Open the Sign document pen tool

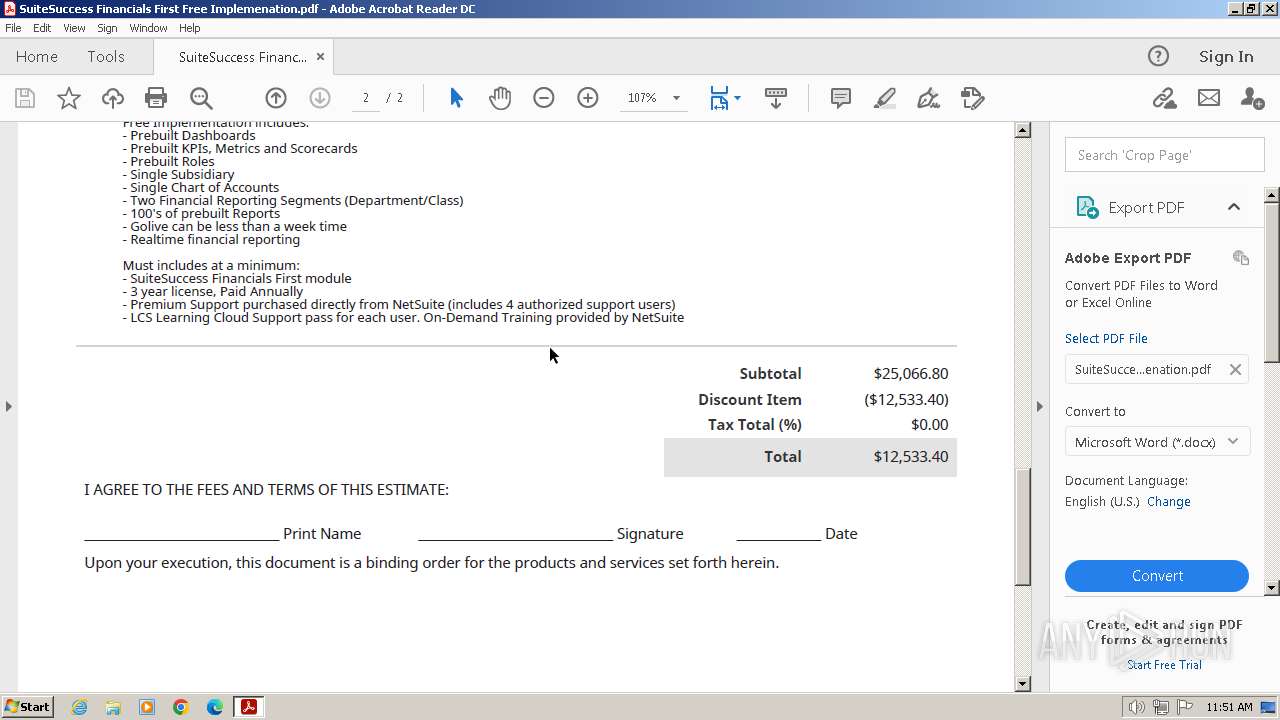click(929, 98)
